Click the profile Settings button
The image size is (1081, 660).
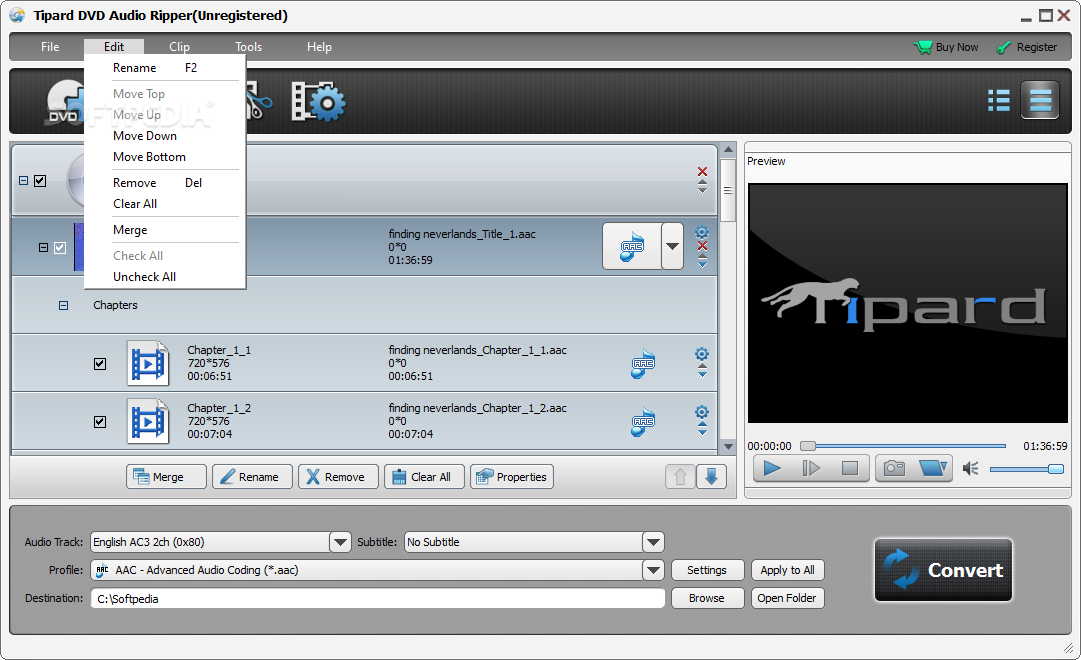pos(707,570)
